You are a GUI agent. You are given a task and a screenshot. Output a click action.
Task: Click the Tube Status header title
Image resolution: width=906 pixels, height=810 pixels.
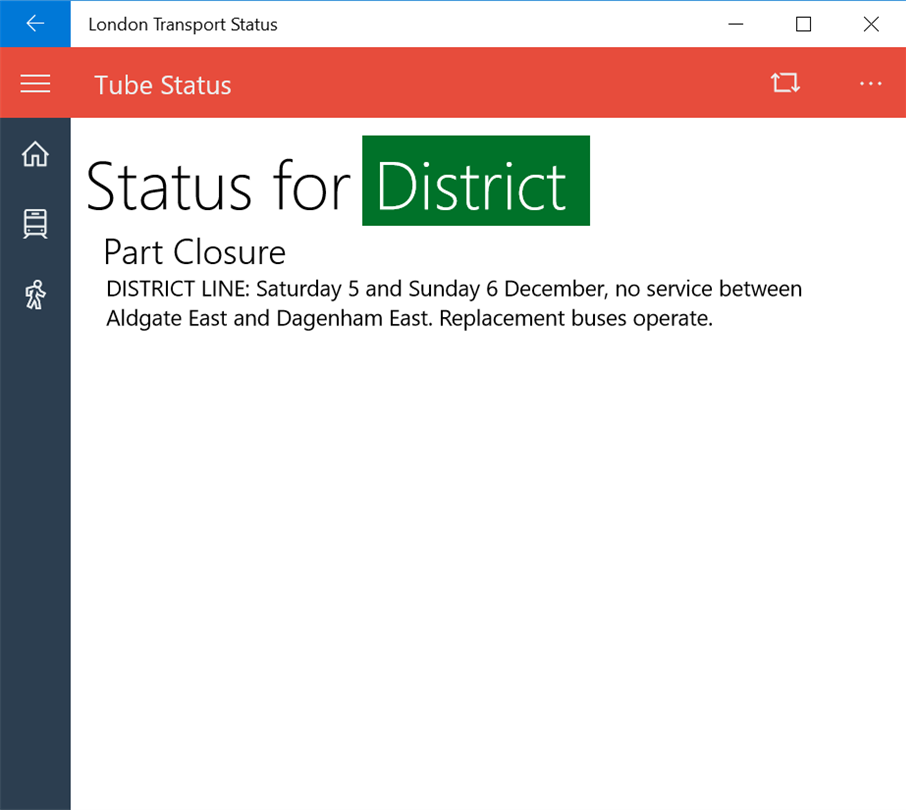click(x=162, y=85)
